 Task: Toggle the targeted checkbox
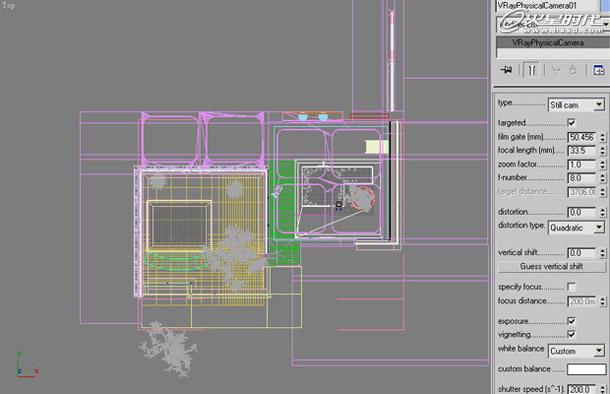point(571,123)
